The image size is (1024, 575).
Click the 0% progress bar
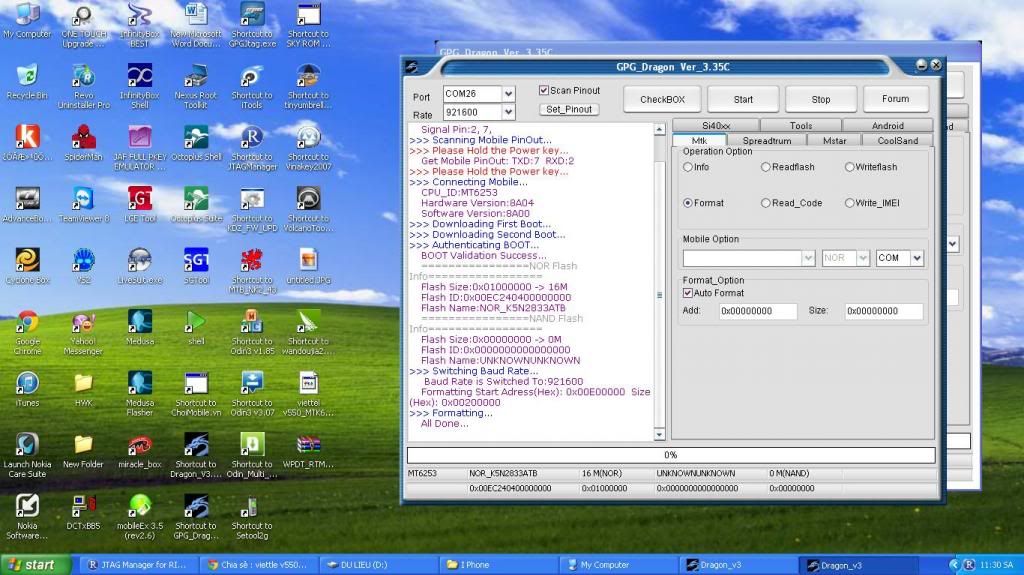point(671,455)
